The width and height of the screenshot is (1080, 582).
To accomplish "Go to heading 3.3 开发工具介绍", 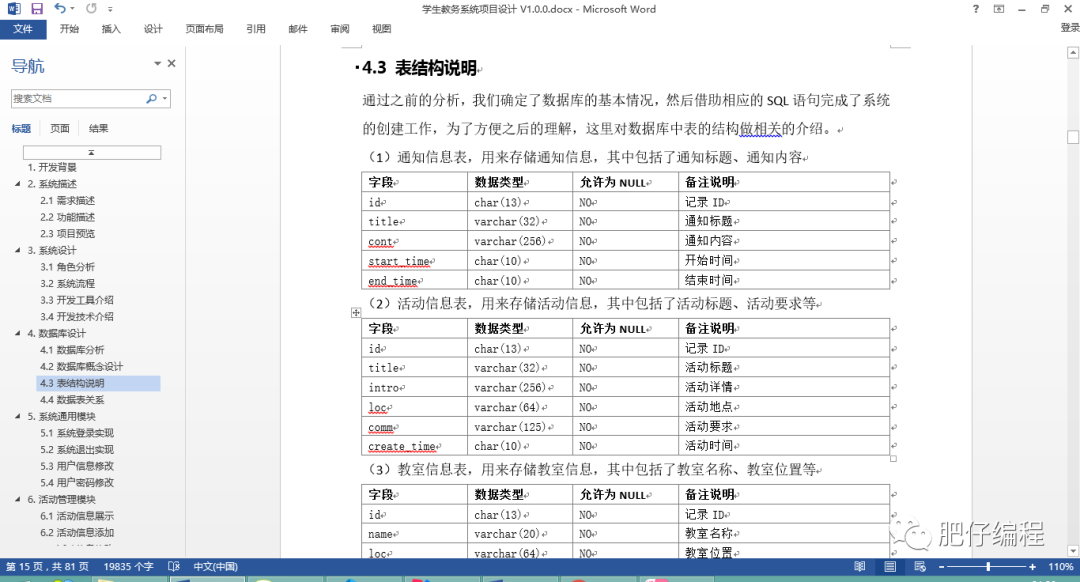I will (76, 300).
